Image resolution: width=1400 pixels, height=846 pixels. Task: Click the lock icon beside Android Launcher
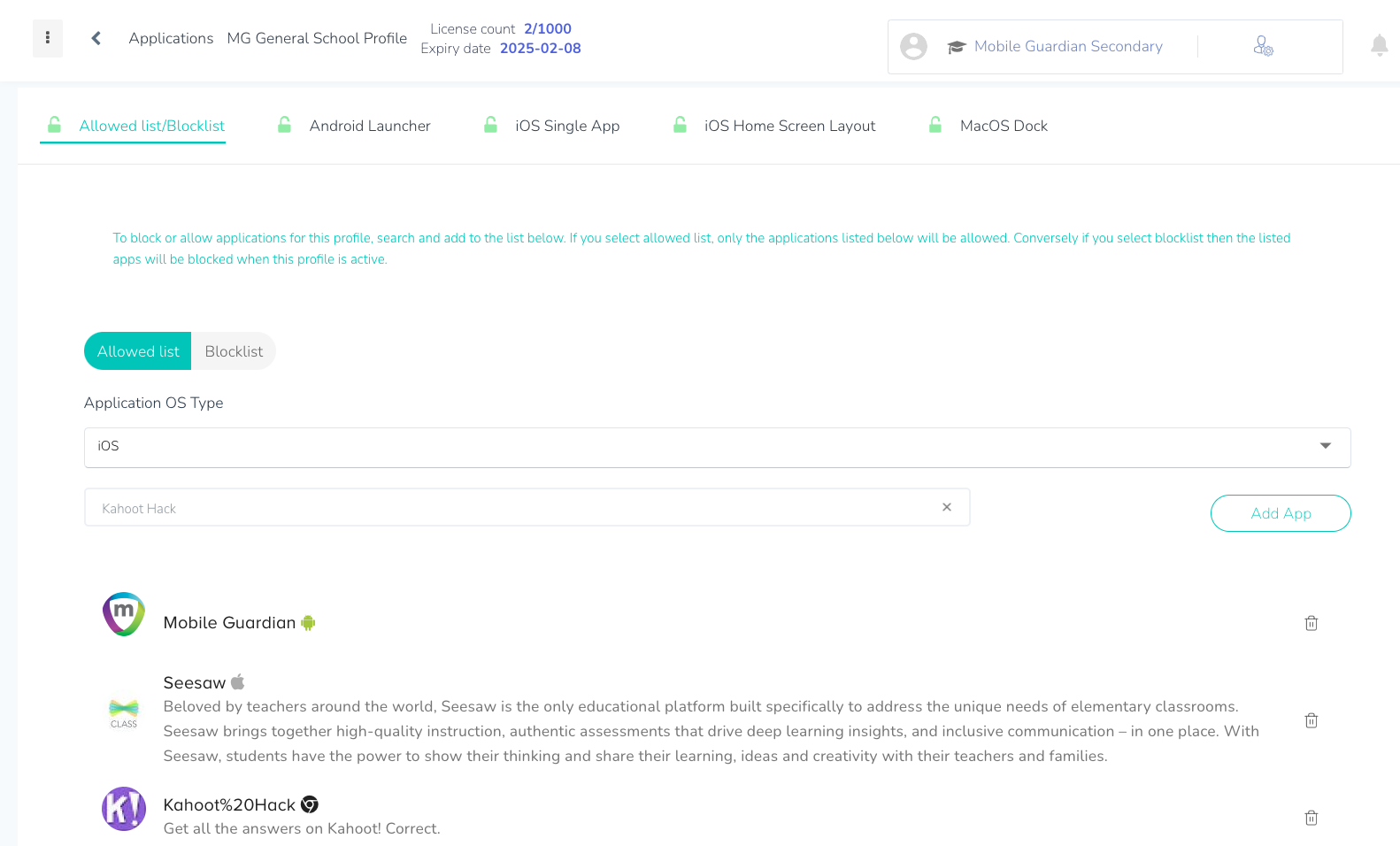[284, 125]
